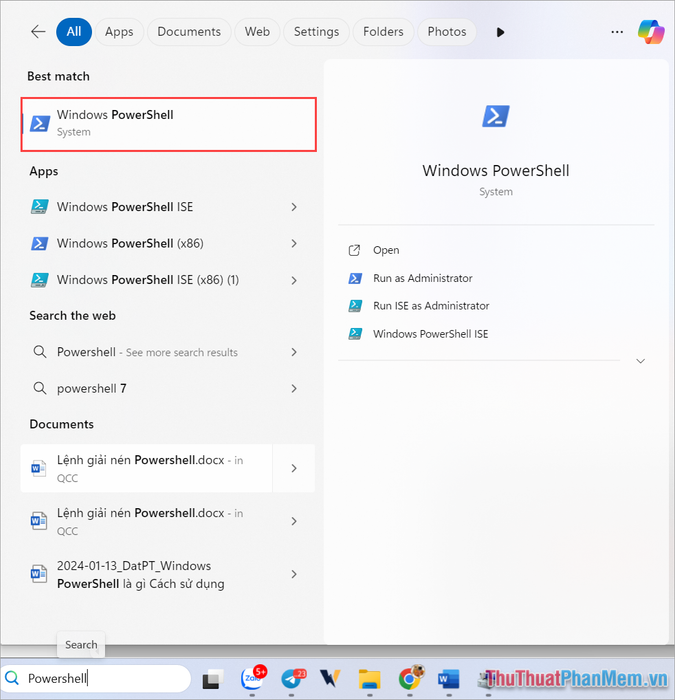
Task: Expand 'Powershell - See more search results' chevron
Action: coord(294,352)
